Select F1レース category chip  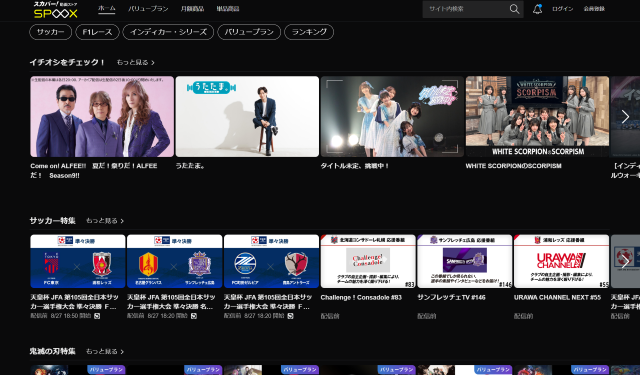click(97, 32)
